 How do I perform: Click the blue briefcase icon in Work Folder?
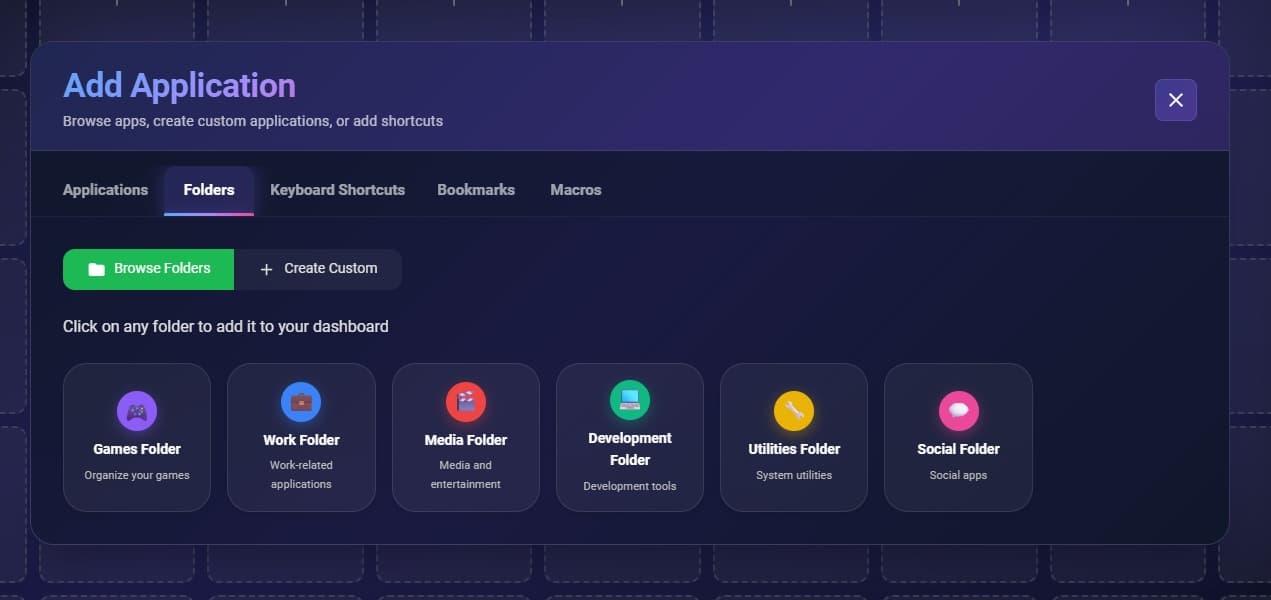pos(301,402)
